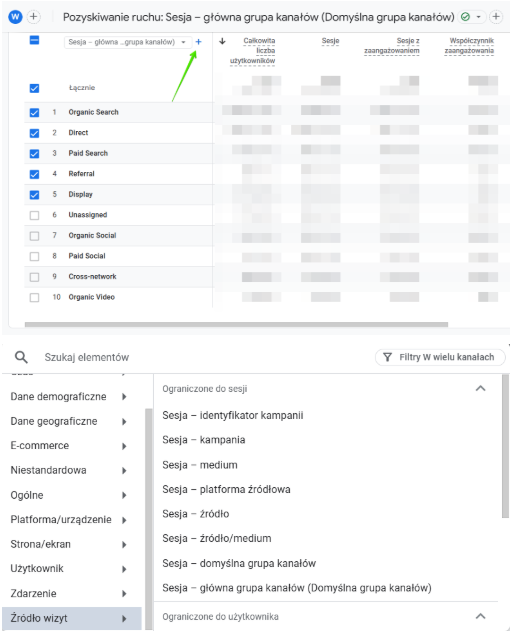Select Sesja – kampania dimension

coord(204,440)
